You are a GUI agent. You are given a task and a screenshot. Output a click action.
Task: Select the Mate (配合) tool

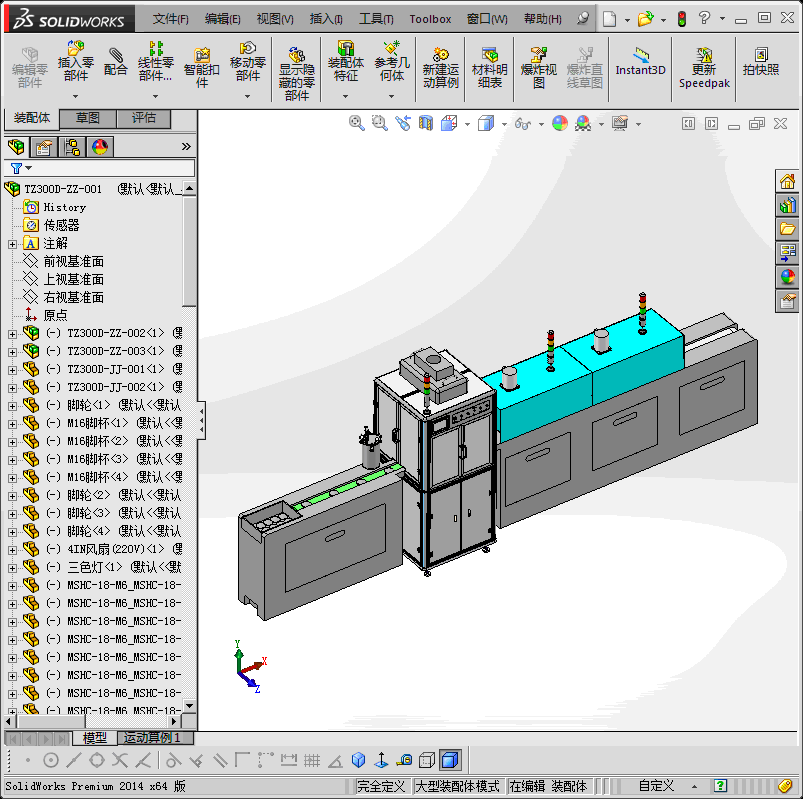tap(116, 61)
